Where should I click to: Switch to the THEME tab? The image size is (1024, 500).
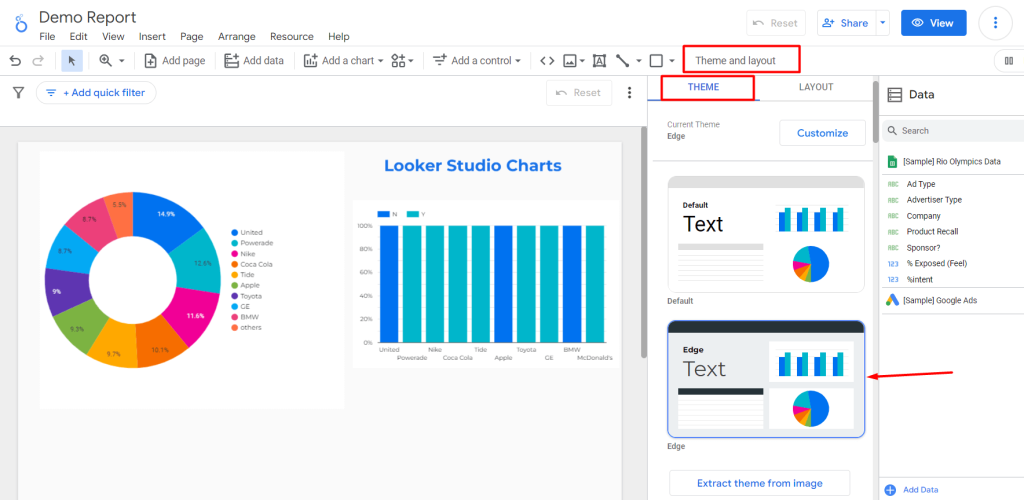(703, 87)
